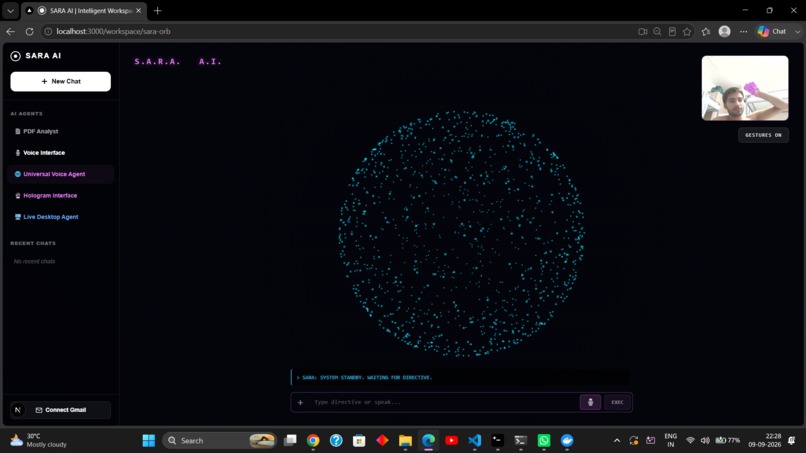Open YouTube app in taskbar
Image resolution: width=806 pixels, height=453 pixels.
click(x=451, y=441)
